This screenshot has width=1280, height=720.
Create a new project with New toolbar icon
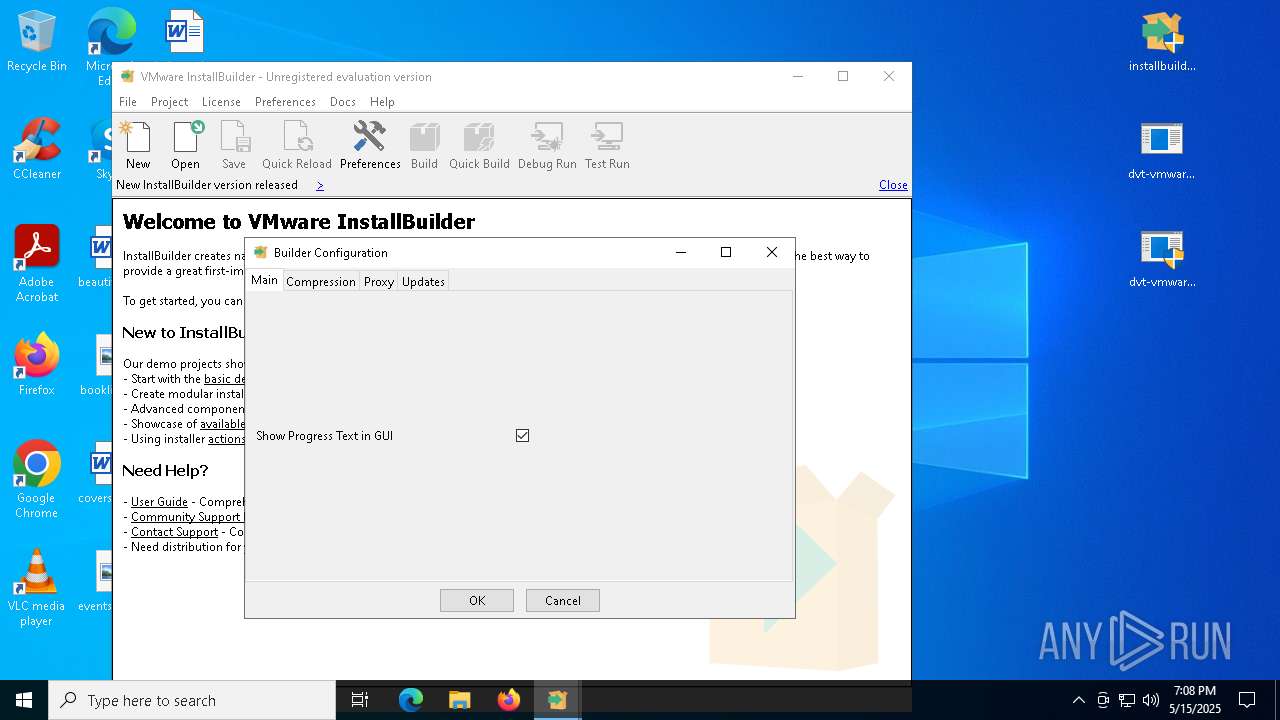138,145
